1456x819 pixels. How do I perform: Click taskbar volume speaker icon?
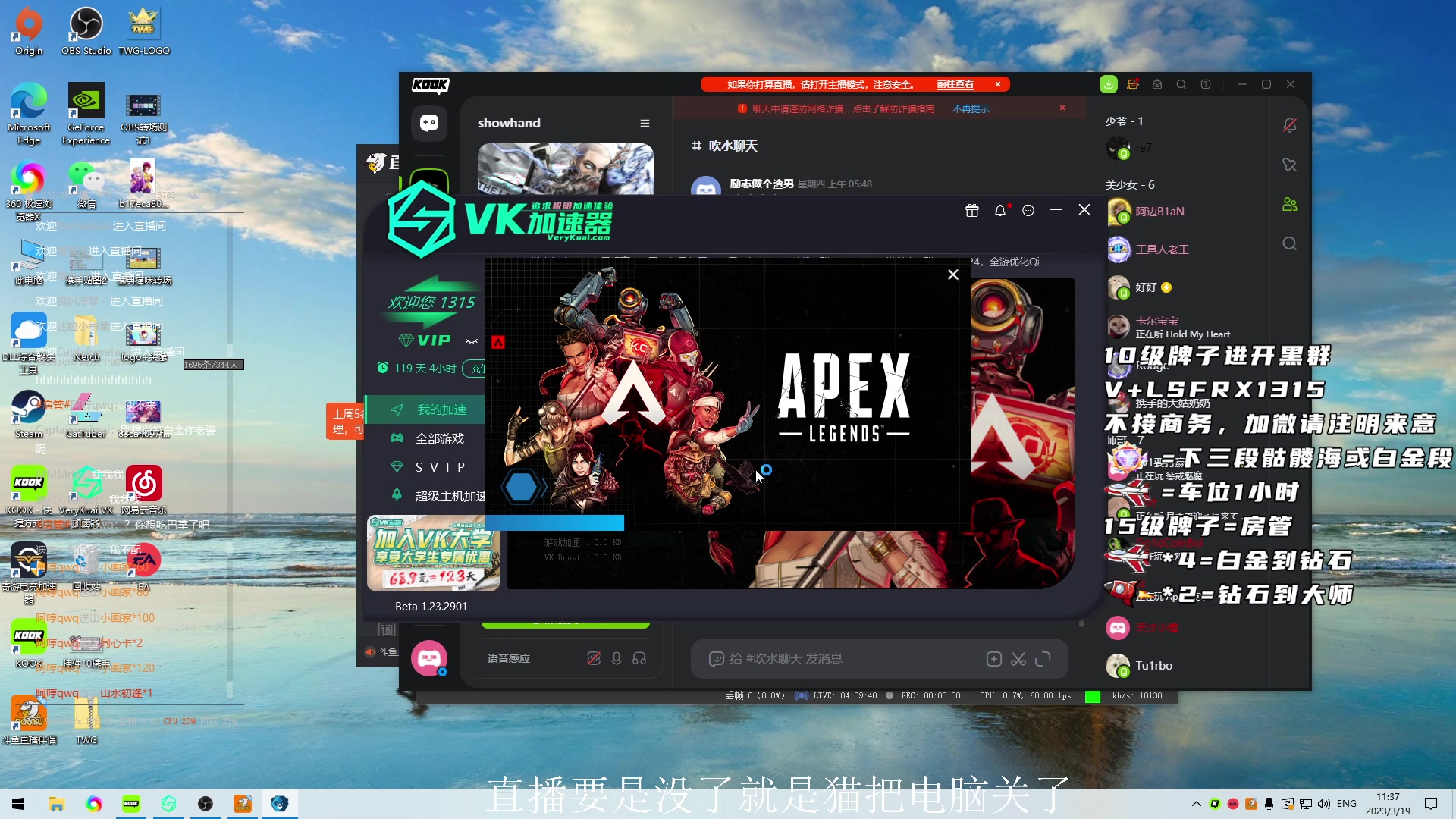pos(1324,804)
